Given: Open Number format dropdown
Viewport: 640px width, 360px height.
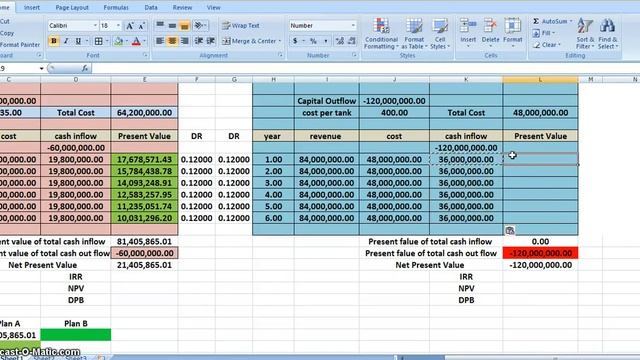Looking at the screenshot, I should (x=353, y=26).
